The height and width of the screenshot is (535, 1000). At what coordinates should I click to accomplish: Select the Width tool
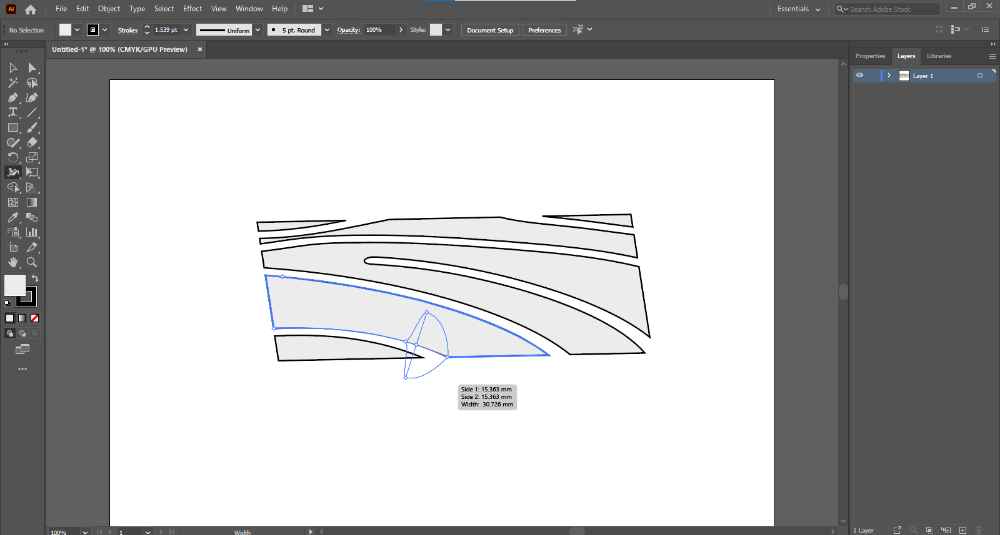click(13, 172)
